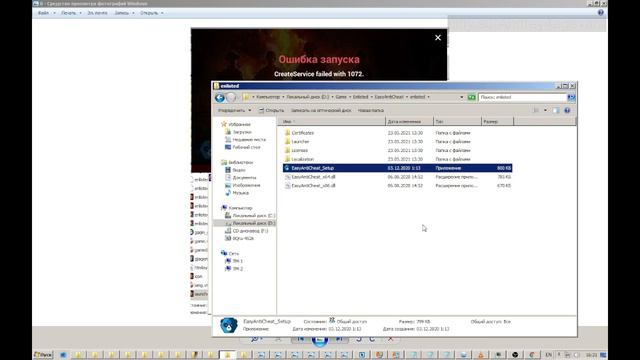Open the Упорядочить dropdown in Explorer toolbar
Screen dimensions: 640x360
tap(234, 110)
